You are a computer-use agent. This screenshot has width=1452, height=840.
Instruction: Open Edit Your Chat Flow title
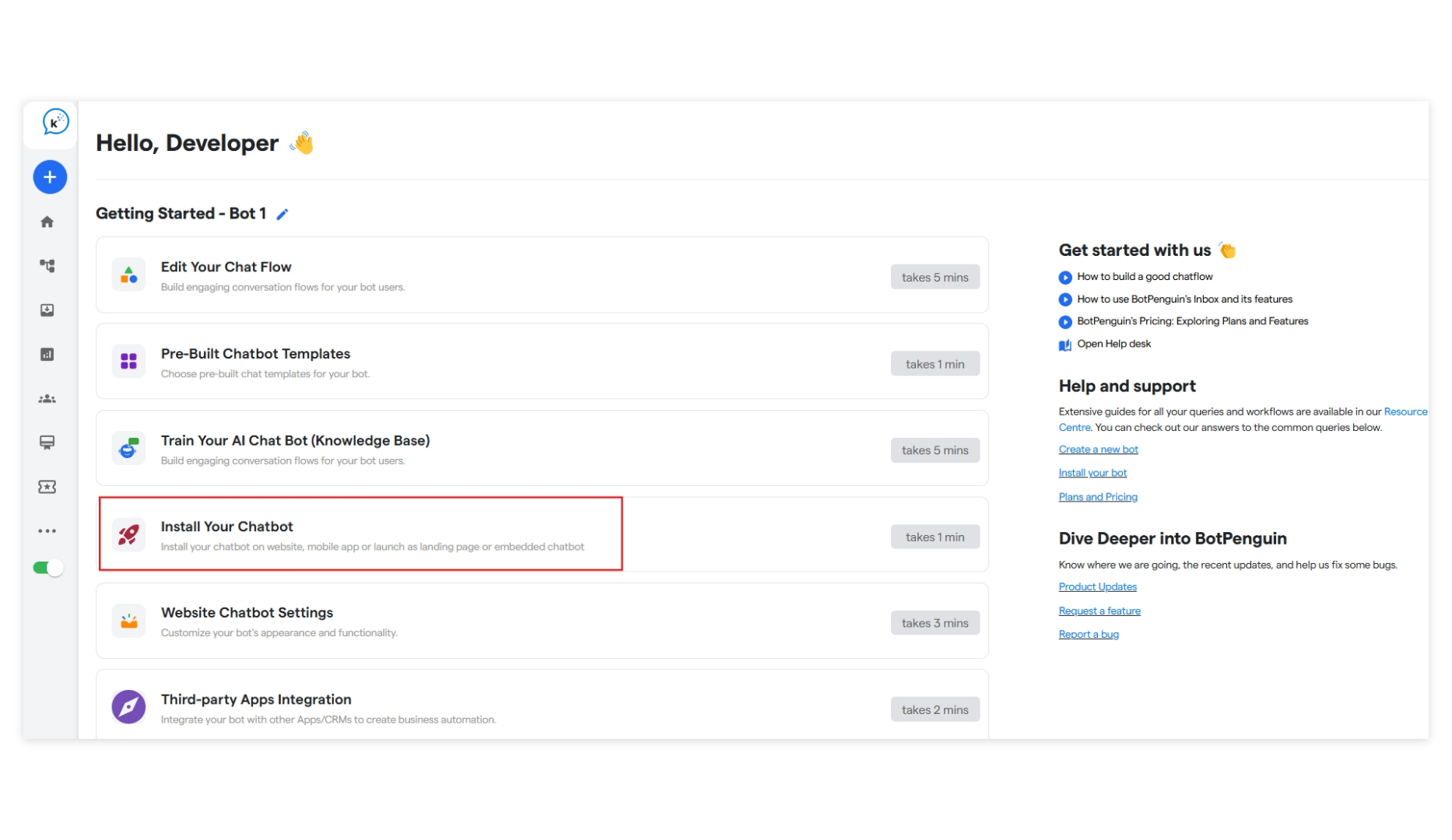(x=226, y=267)
